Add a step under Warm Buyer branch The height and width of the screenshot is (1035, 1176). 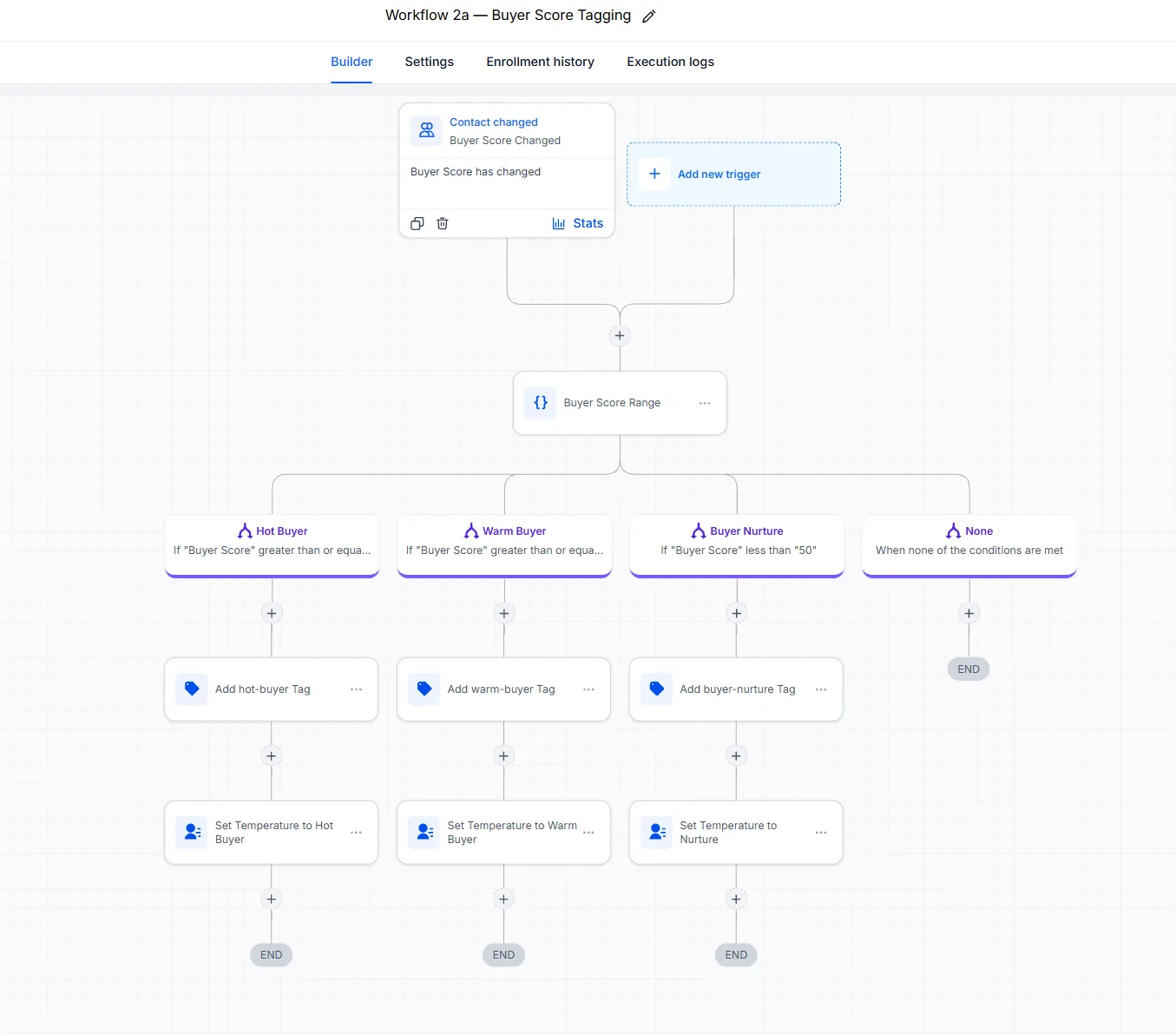[504, 613]
